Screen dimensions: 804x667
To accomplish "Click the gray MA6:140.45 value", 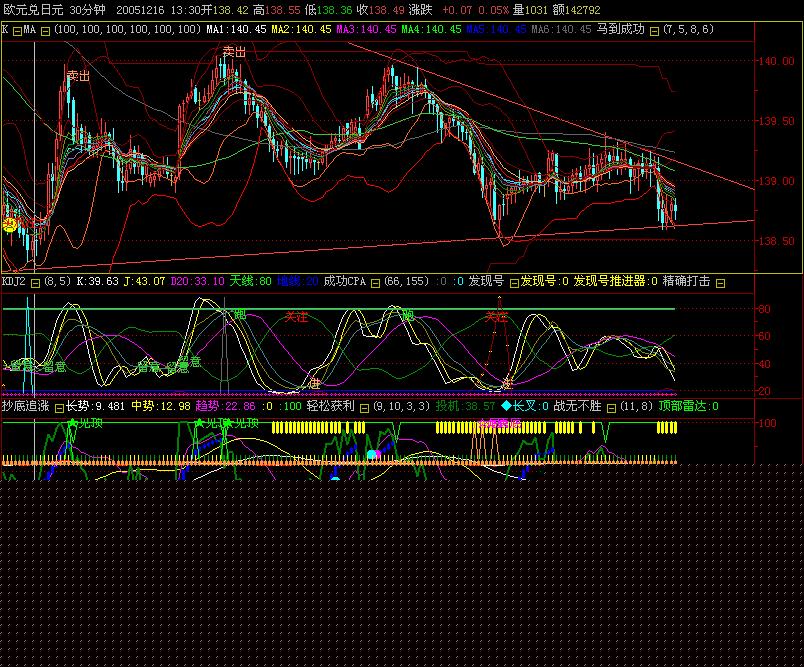I will (x=561, y=29).
